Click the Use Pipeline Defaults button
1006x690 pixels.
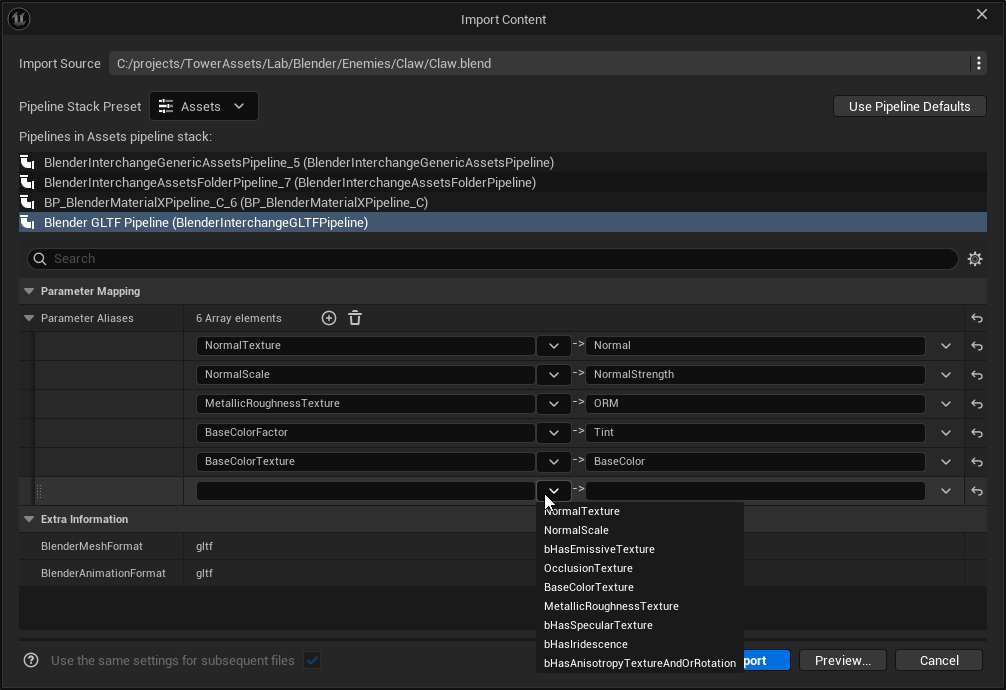click(908, 105)
